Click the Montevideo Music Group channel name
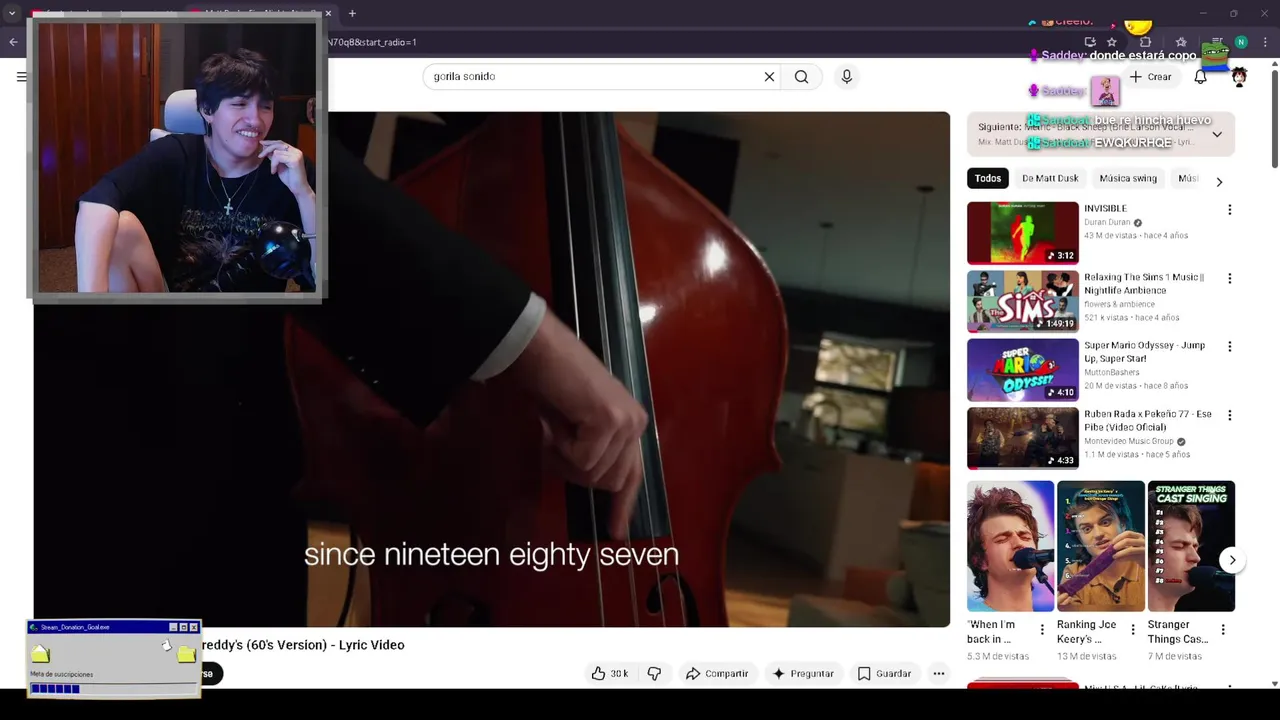1280x720 pixels. point(1129,441)
